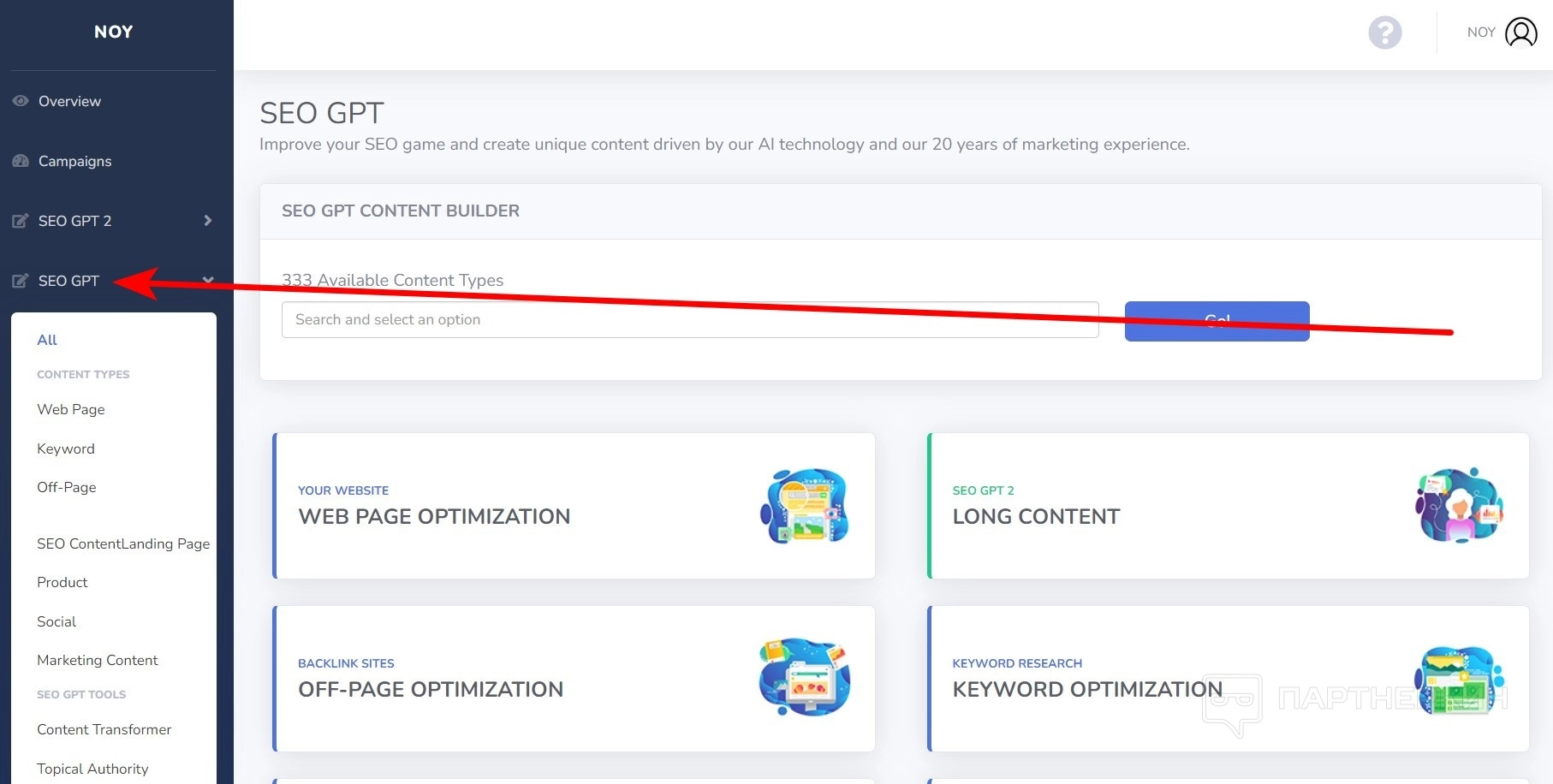This screenshot has width=1553, height=784.
Task: Click the Long Content illustration
Action: [x=1460, y=505]
